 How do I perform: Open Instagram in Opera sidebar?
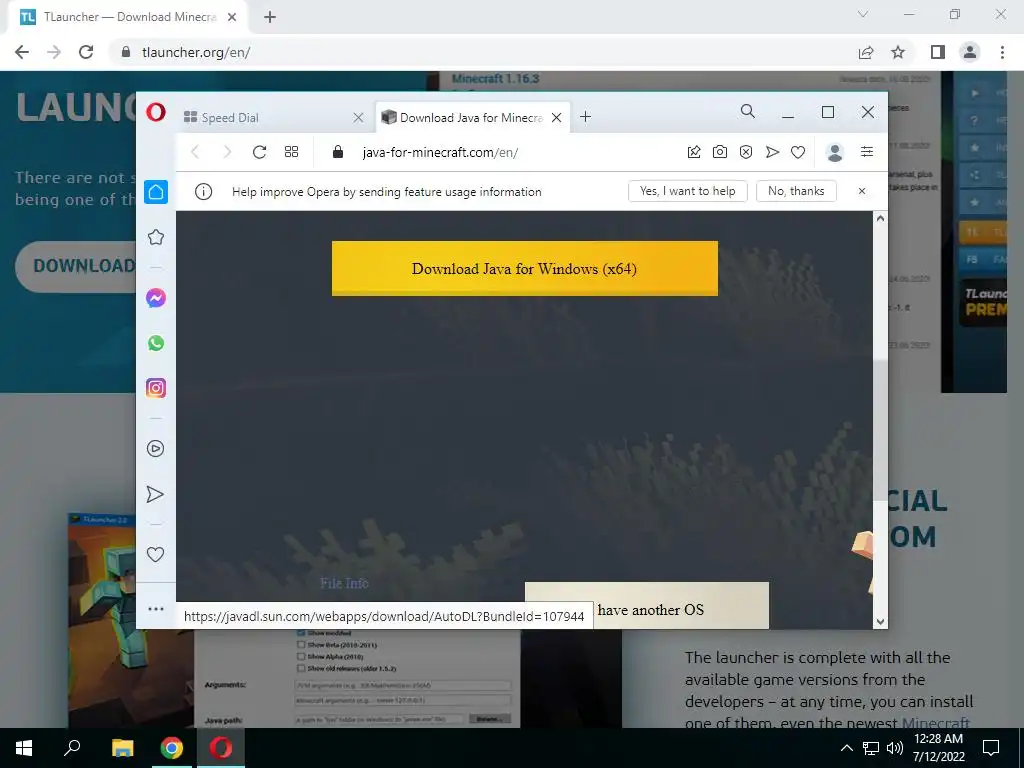pos(155,388)
